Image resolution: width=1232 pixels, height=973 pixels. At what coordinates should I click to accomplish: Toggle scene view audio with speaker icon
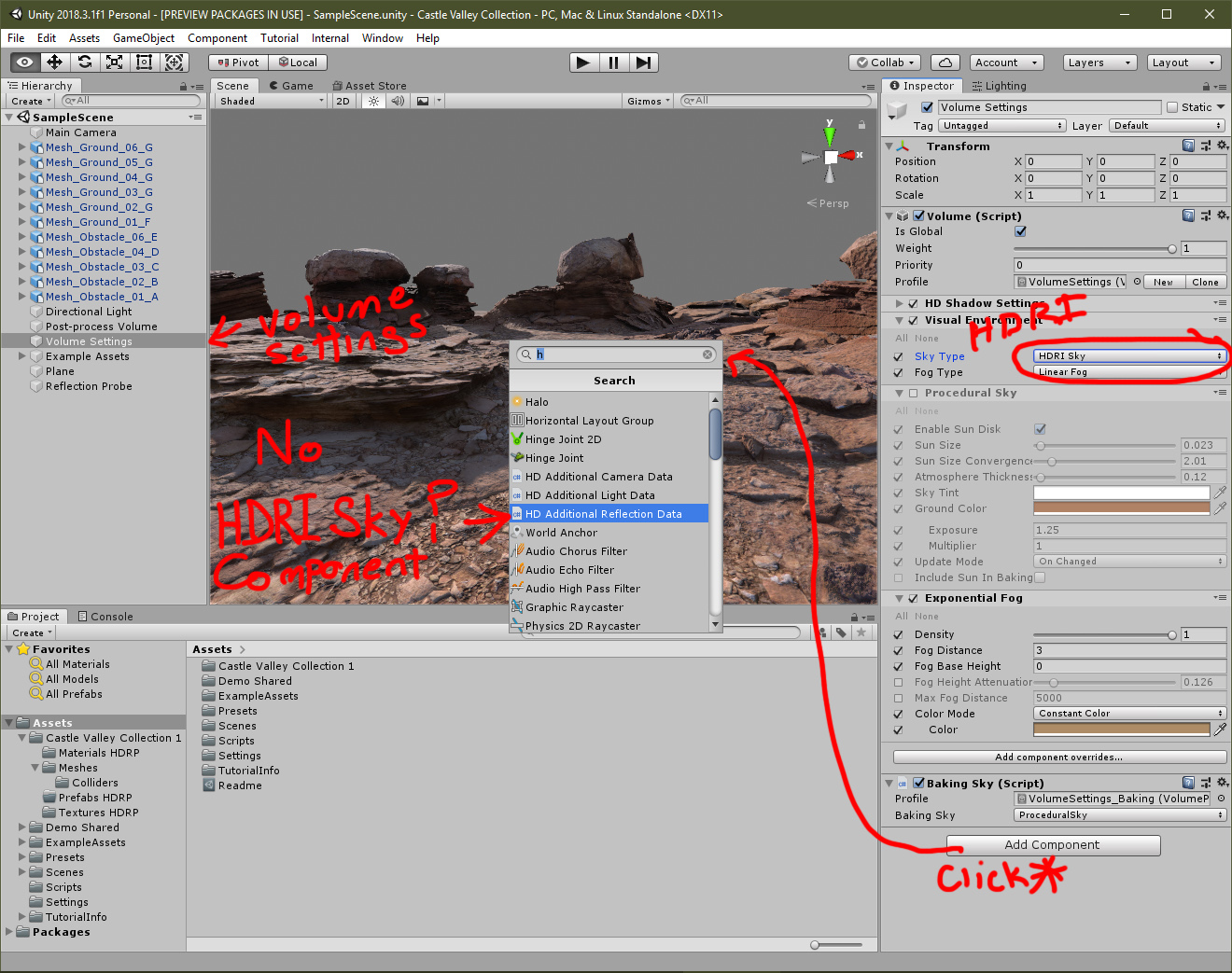click(399, 101)
